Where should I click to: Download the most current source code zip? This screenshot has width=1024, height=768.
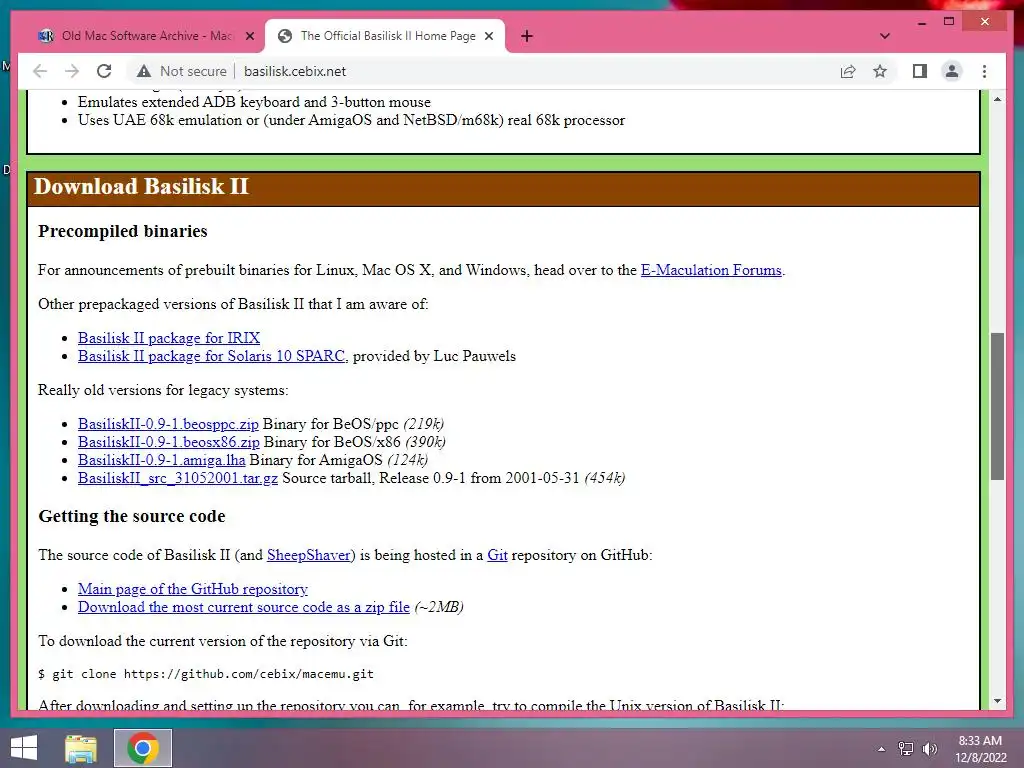[x=244, y=607]
